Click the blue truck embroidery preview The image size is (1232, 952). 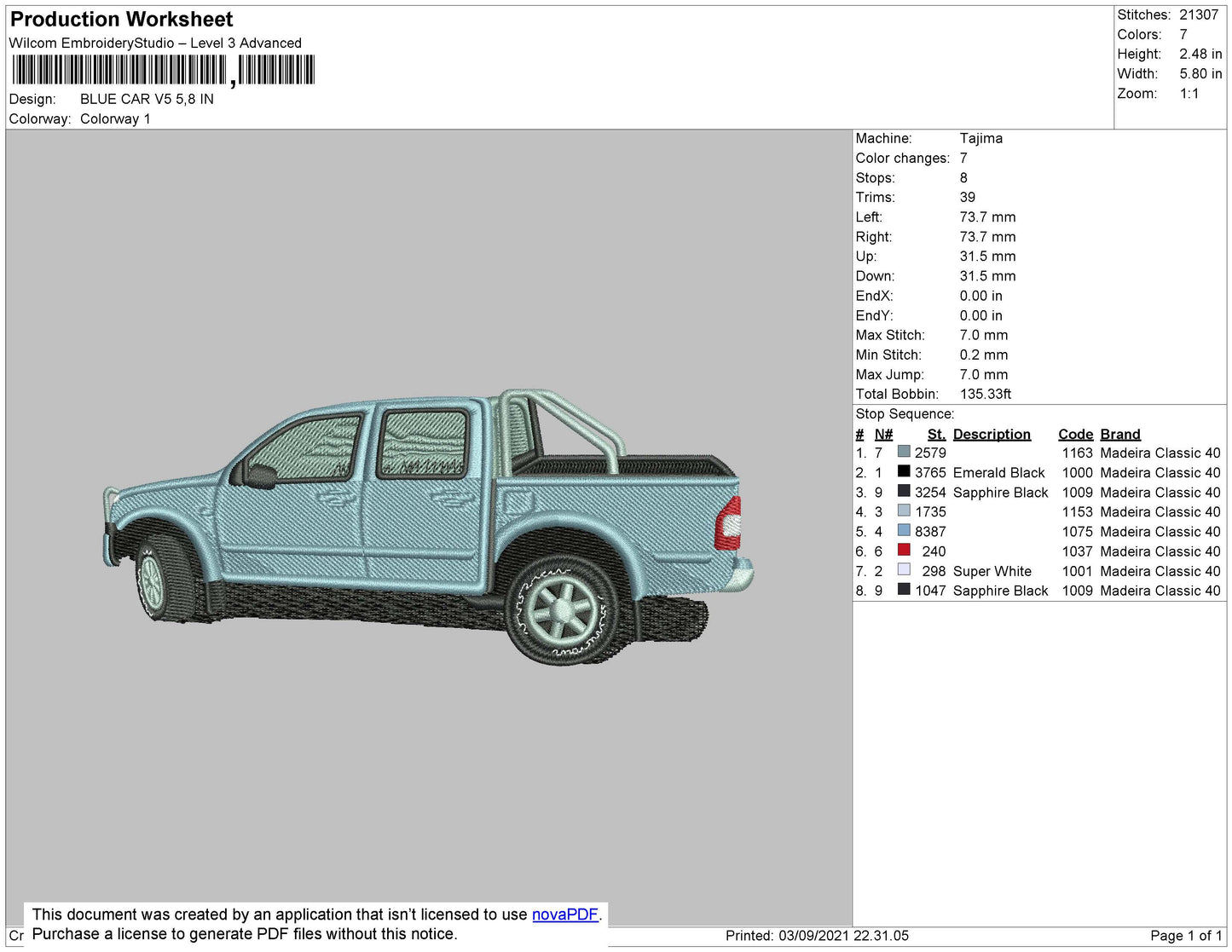(428, 526)
